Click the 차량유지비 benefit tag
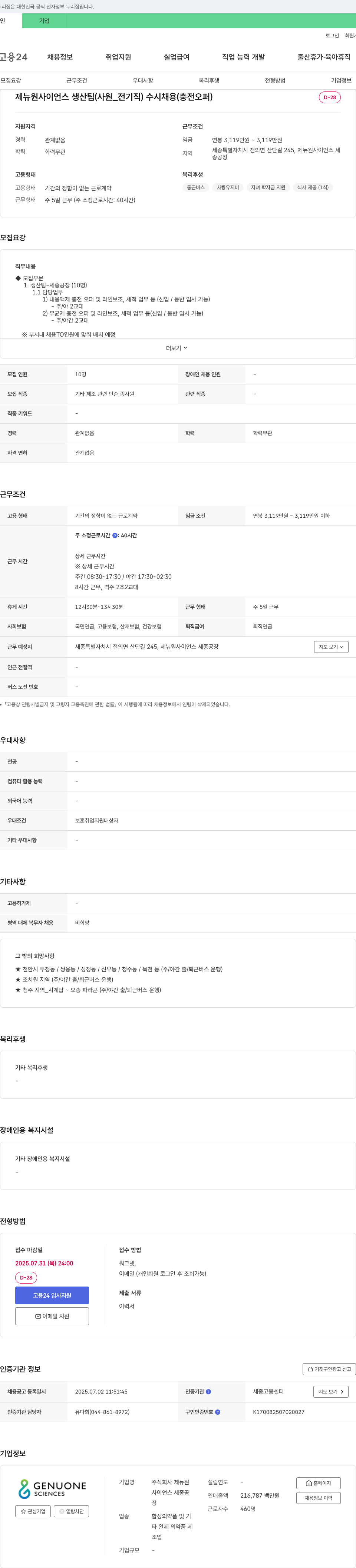The width and height of the screenshot is (356, 1568). tap(227, 187)
